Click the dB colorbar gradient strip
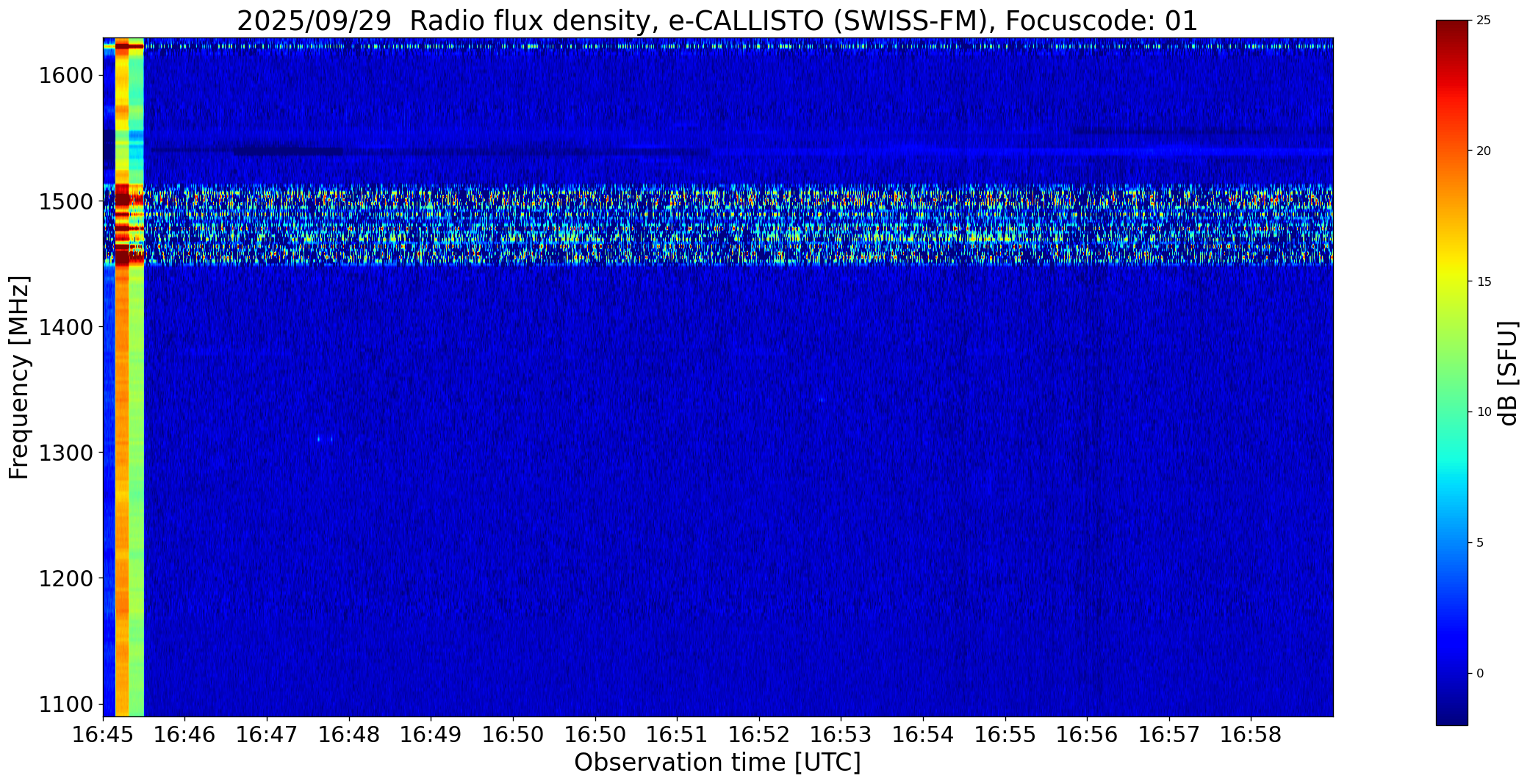The width and height of the screenshot is (1530, 784). tap(1451, 373)
